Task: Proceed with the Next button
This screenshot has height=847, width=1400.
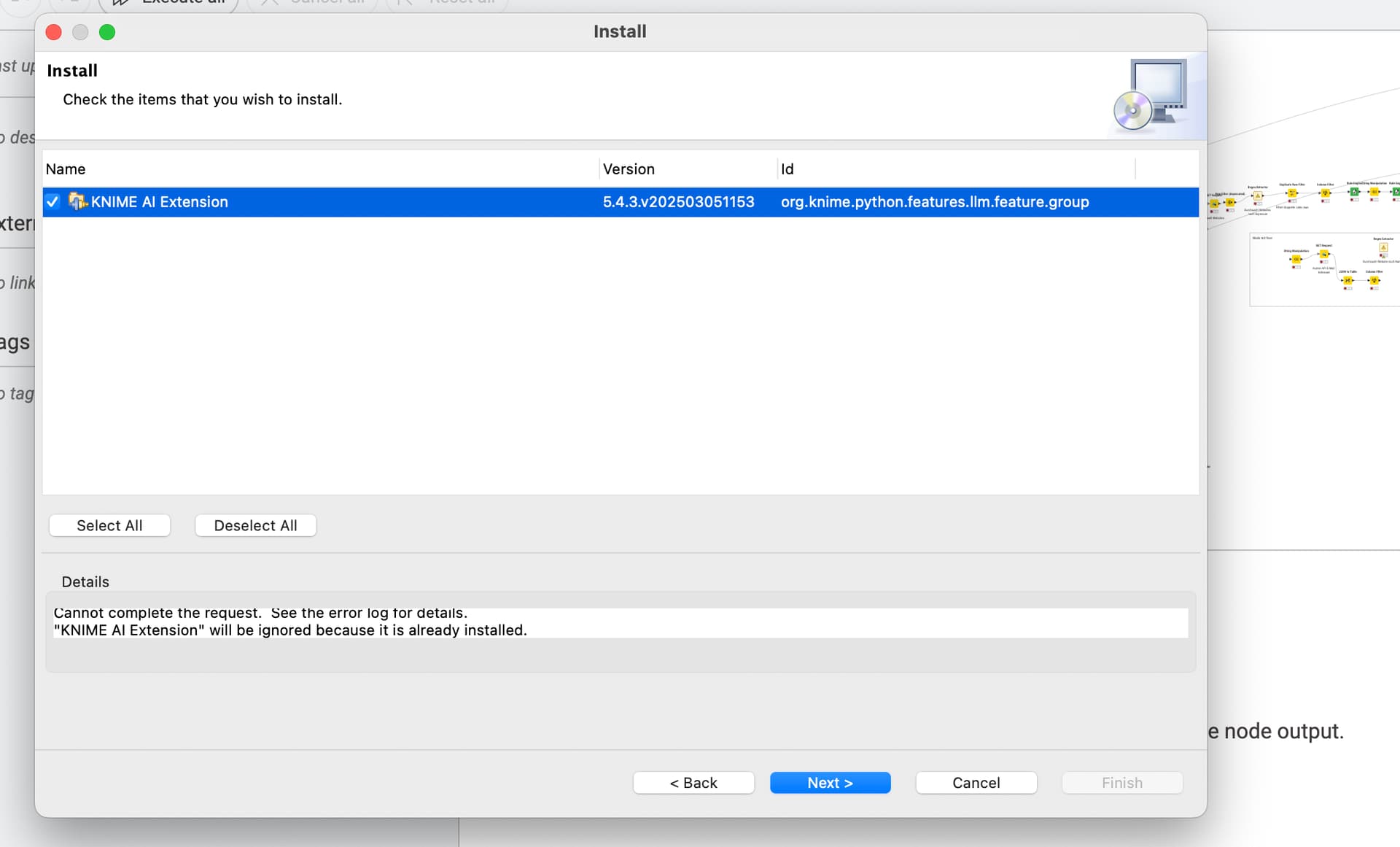Action: [830, 783]
